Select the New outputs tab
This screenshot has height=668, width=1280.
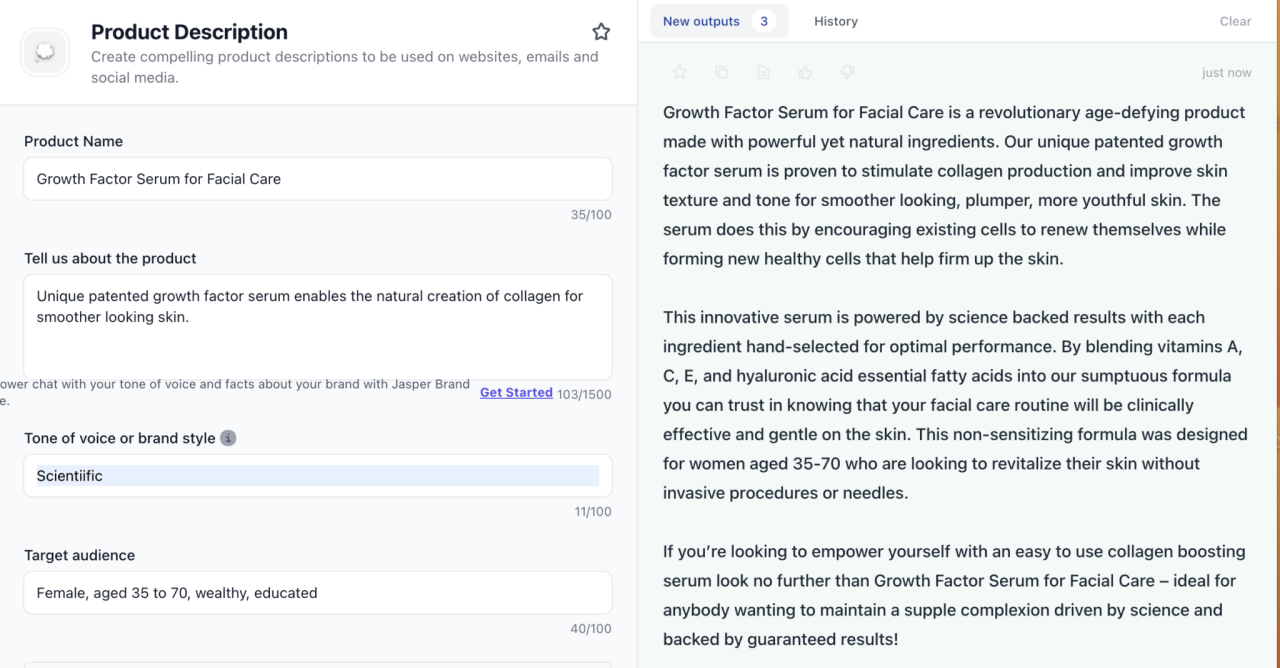click(701, 21)
